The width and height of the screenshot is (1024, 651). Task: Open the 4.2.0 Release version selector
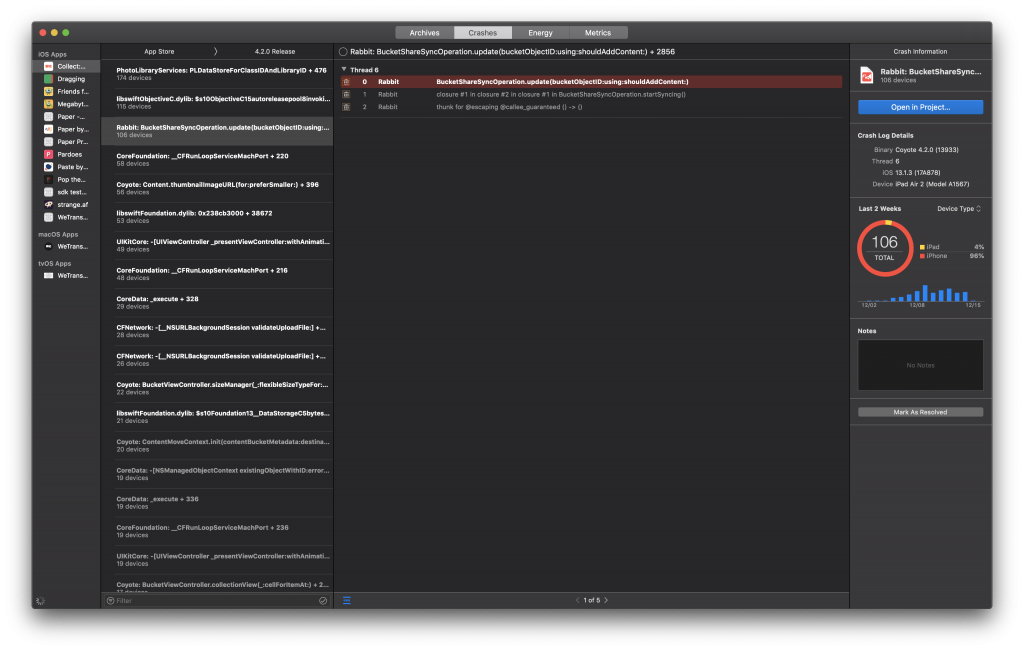tap(274, 51)
